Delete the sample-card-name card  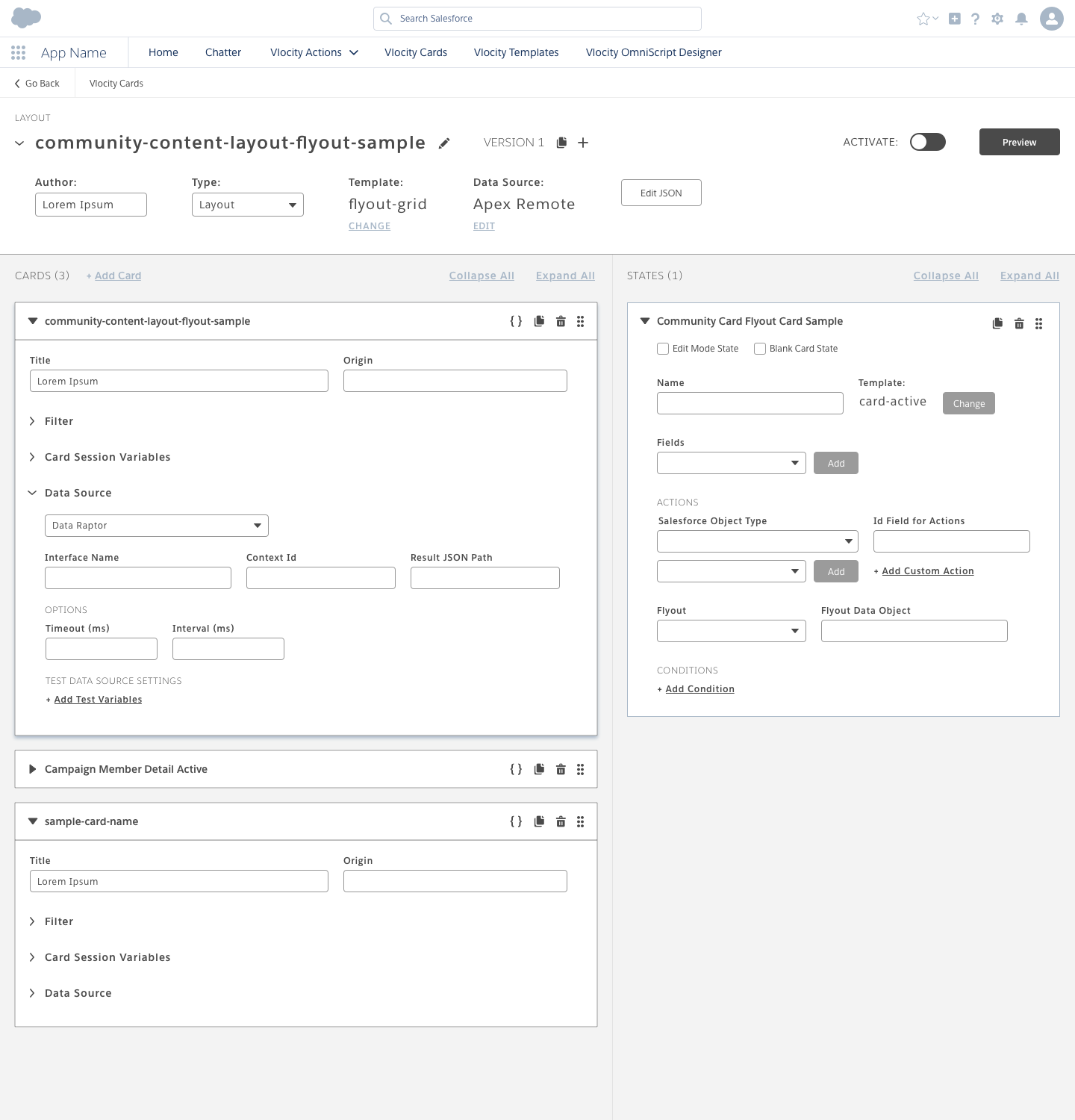[x=561, y=821]
